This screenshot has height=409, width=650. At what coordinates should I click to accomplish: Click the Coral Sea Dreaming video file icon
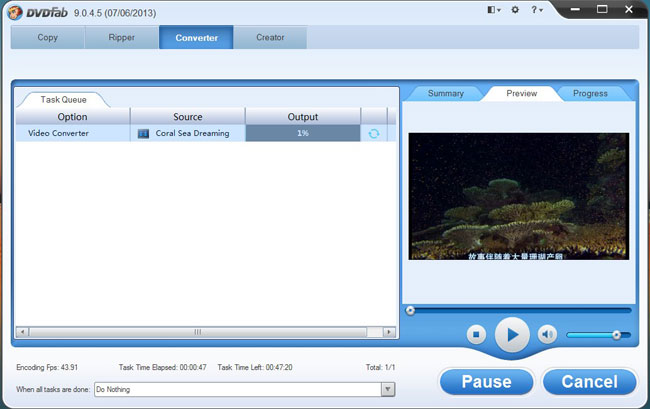point(143,133)
